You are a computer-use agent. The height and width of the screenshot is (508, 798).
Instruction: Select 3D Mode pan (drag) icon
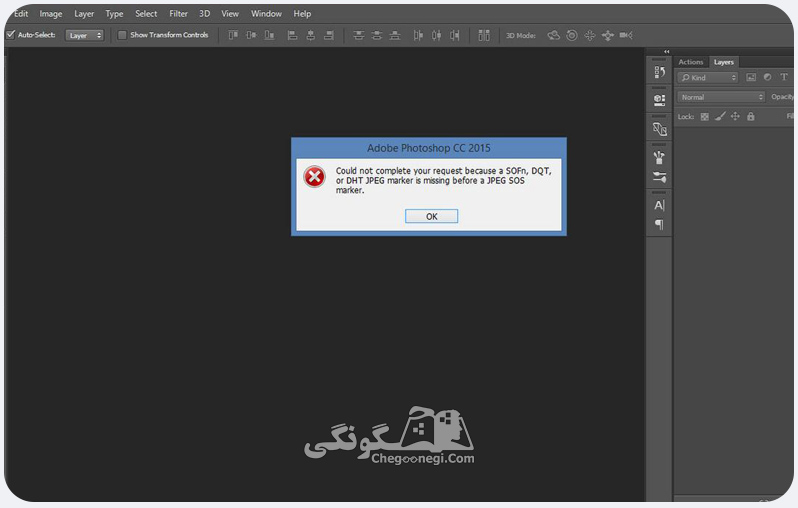pyautogui.click(x=590, y=35)
